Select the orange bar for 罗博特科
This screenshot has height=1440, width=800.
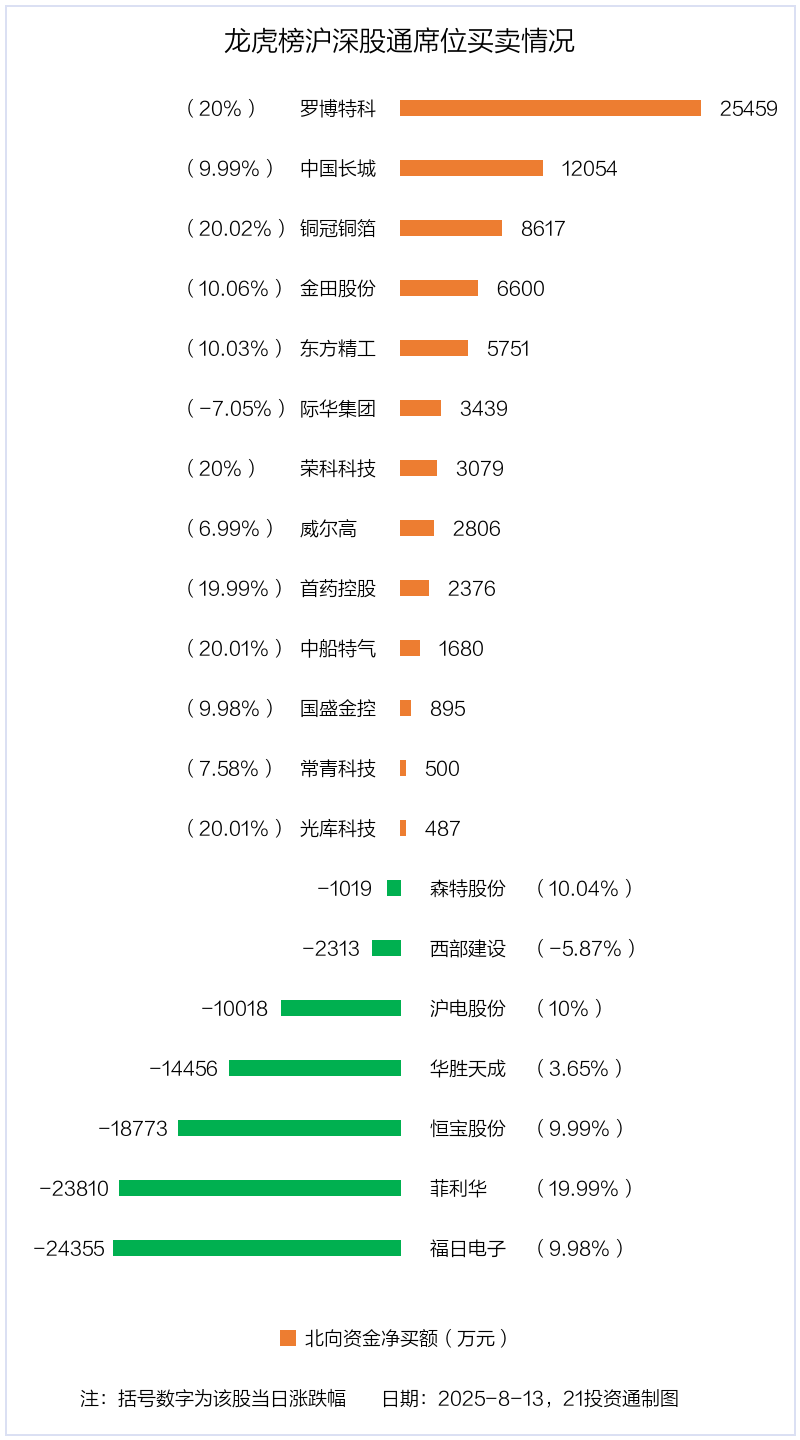550,108
